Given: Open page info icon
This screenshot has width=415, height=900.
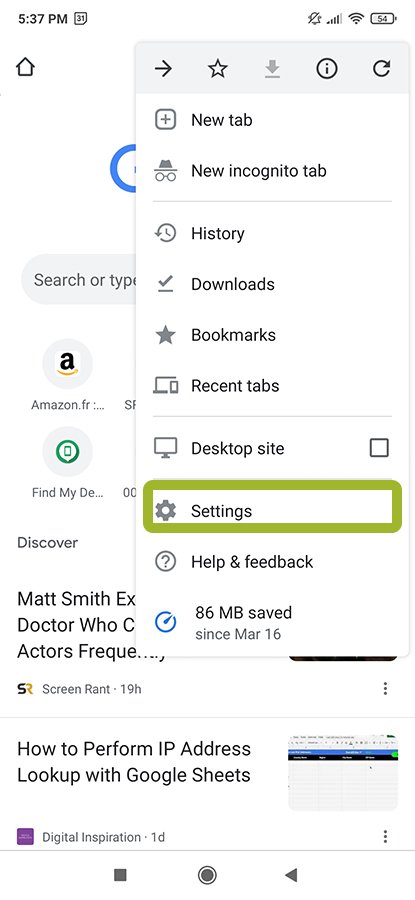Looking at the screenshot, I should click(327, 69).
